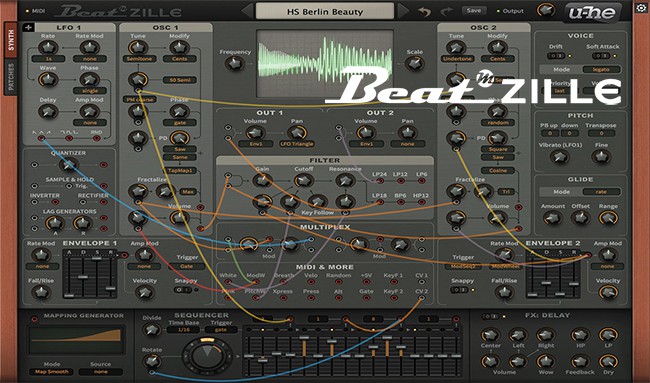
Task: Open the LFO 1 Phase 'single' selector
Action: [90, 90]
